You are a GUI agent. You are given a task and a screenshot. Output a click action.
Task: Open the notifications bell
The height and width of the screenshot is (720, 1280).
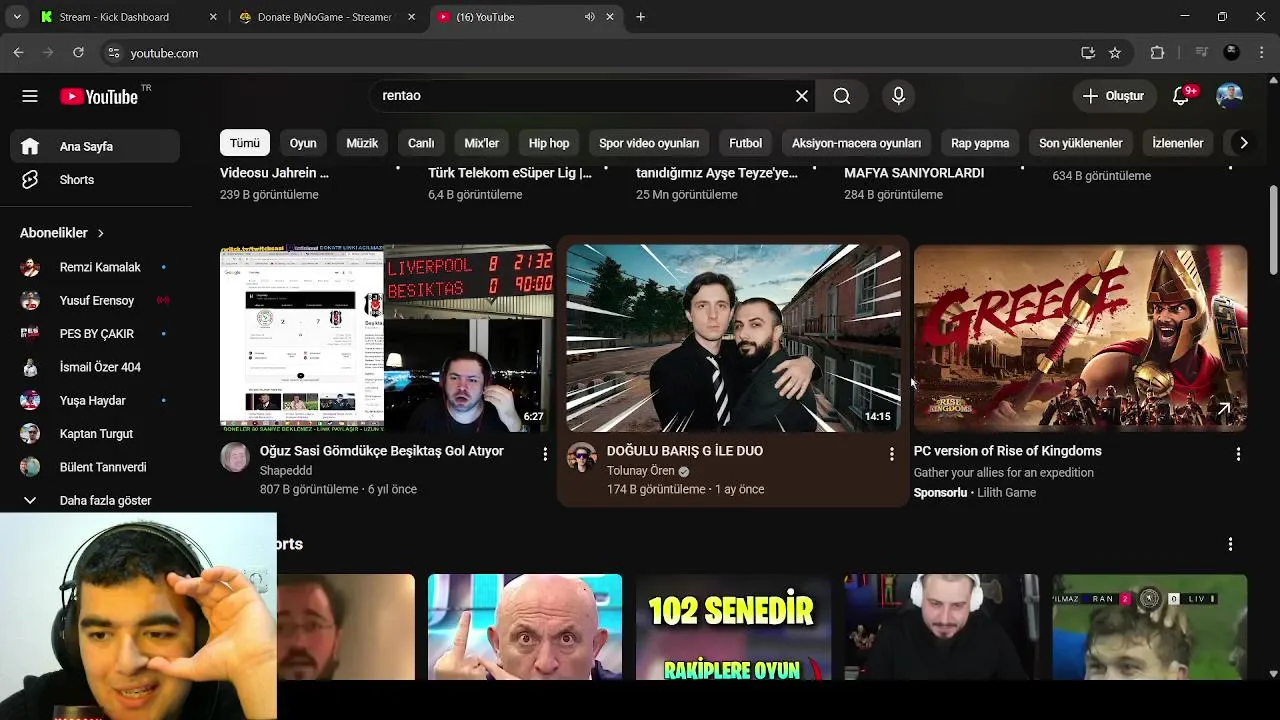pos(1181,96)
